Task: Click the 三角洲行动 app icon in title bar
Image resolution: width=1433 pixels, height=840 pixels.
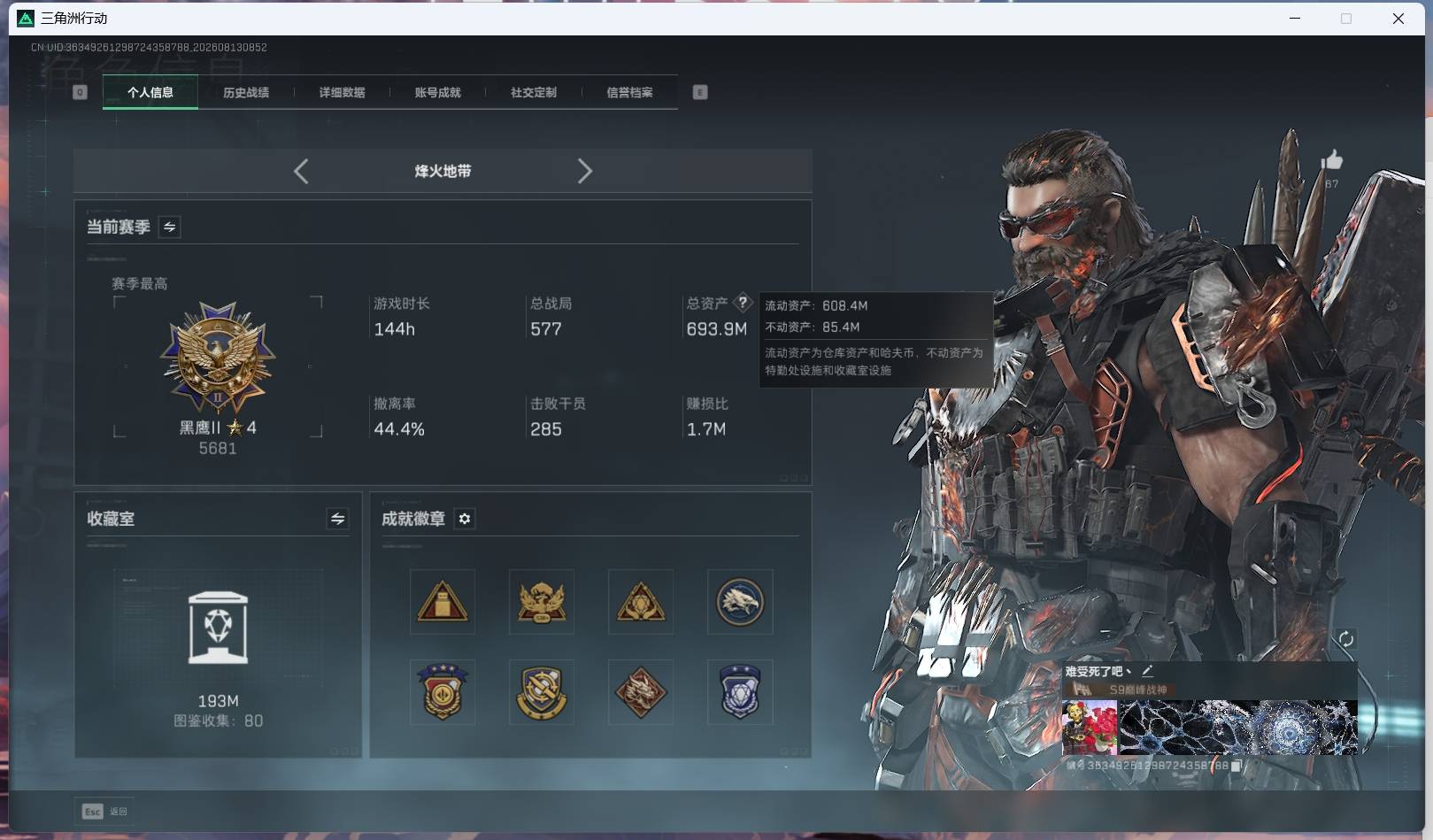Action: pyautogui.click(x=26, y=18)
